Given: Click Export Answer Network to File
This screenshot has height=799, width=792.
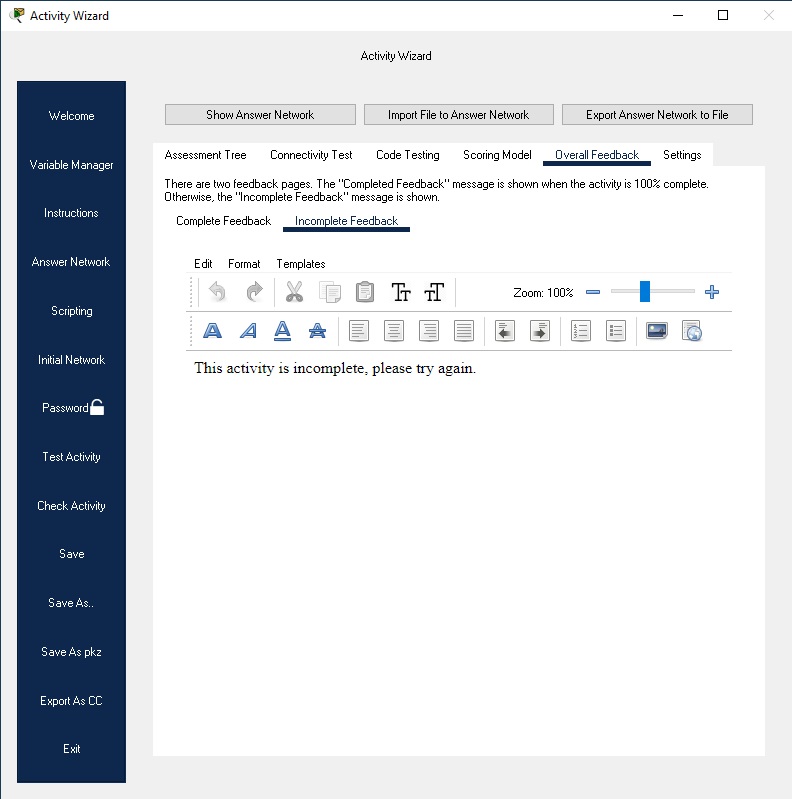Looking at the screenshot, I should [657, 115].
